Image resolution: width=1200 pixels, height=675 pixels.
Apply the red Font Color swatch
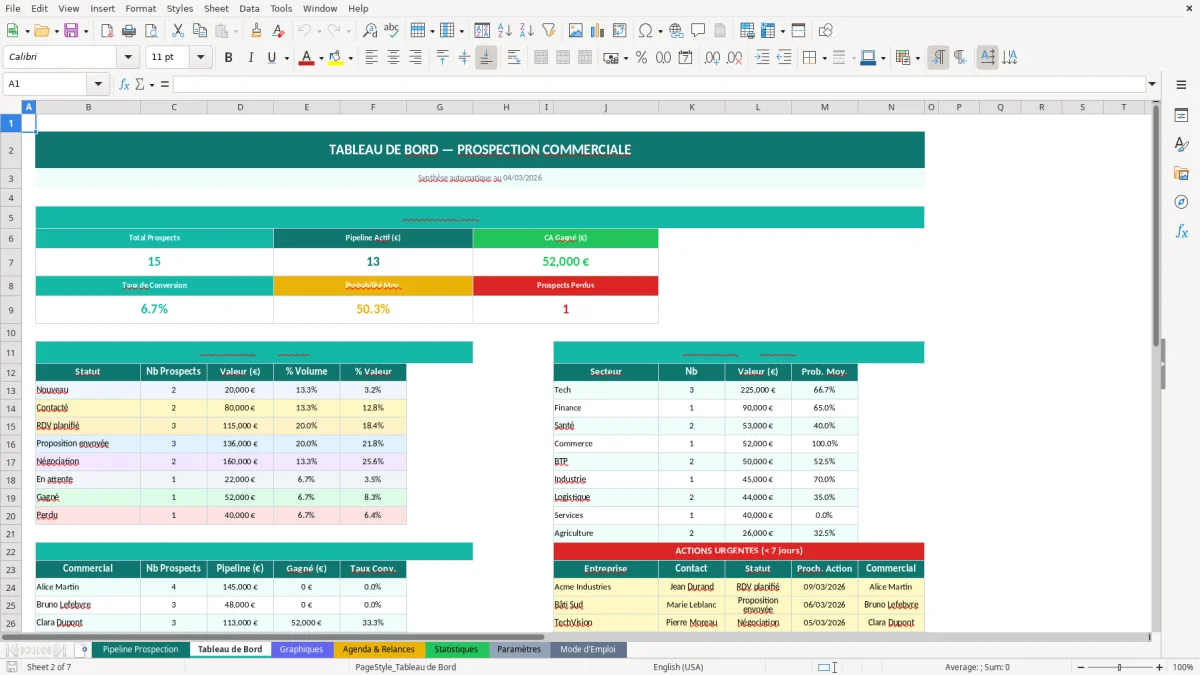tap(306, 58)
